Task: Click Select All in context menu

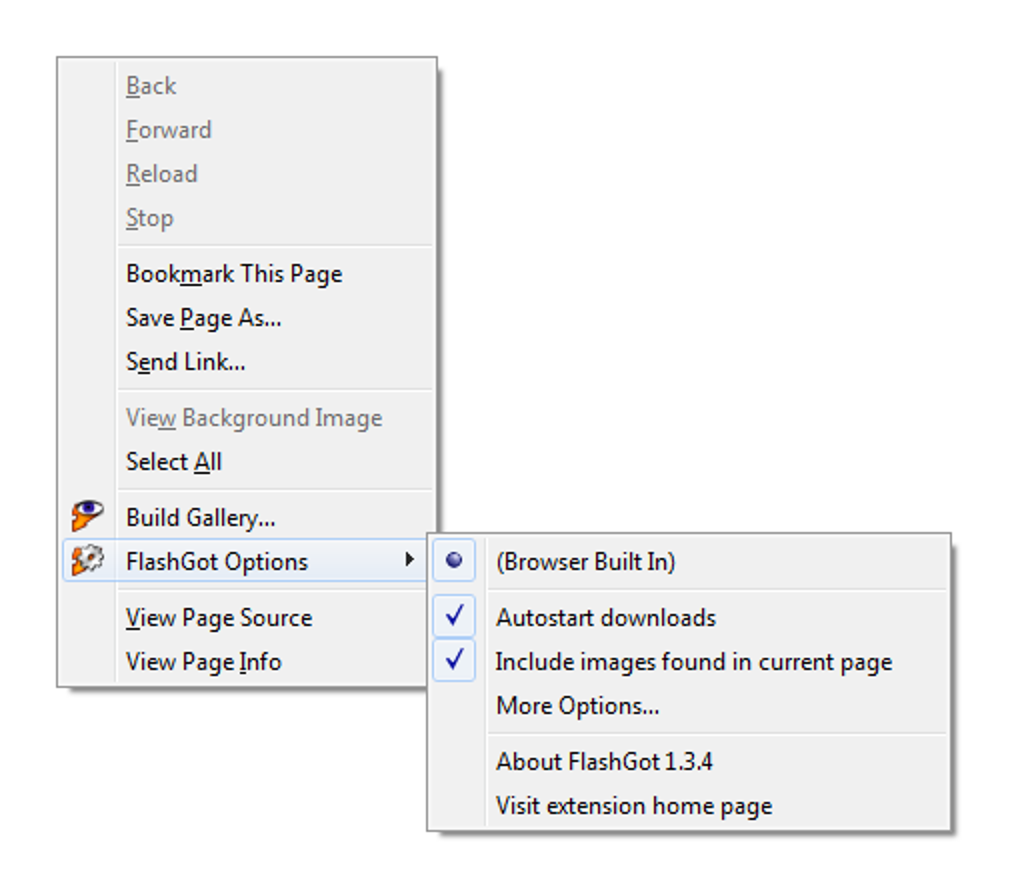Action: 174,462
